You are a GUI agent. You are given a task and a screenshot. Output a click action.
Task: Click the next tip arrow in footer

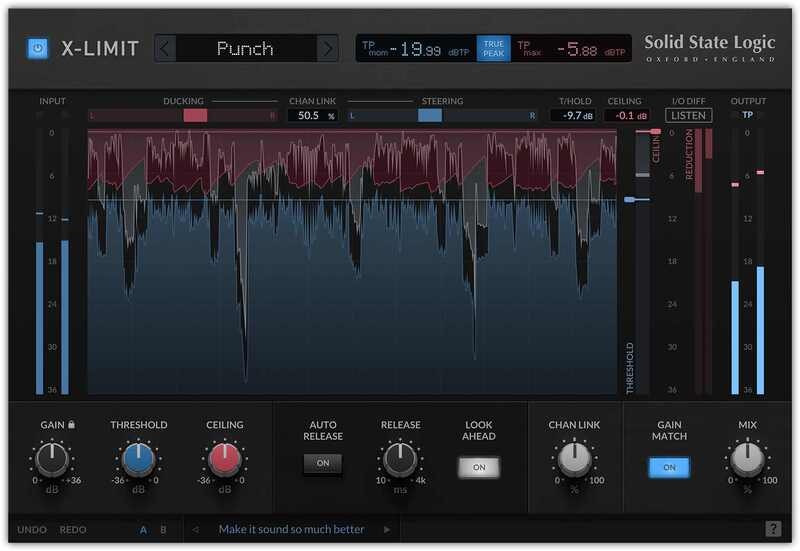(387, 529)
